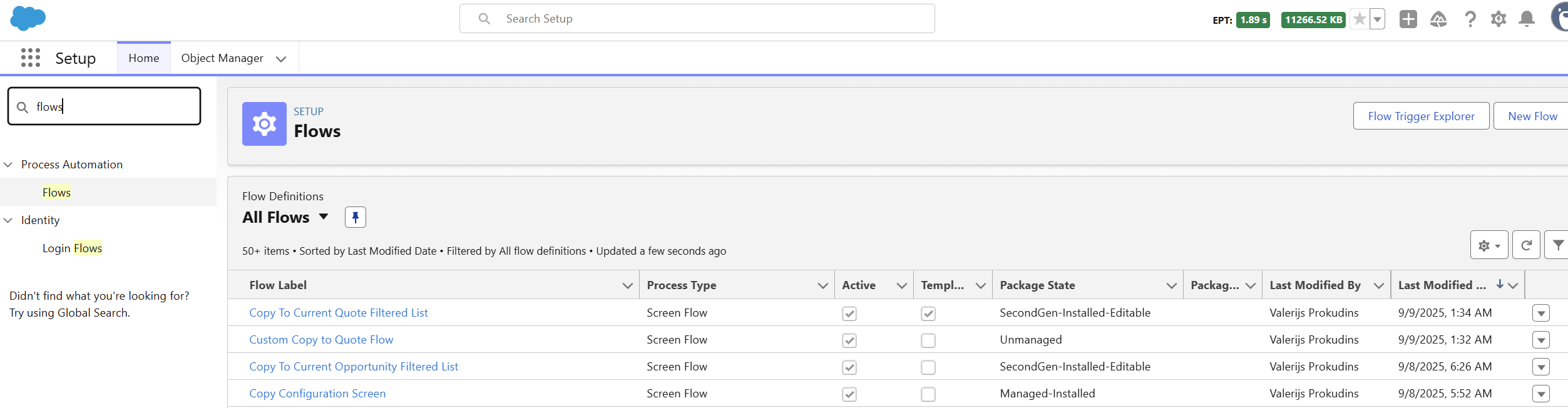The height and width of the screenshot is (408, 1568).
Task: Toggle Active checkbox for Copy To Current Quote Filtered List
Action: coord(849,314)
